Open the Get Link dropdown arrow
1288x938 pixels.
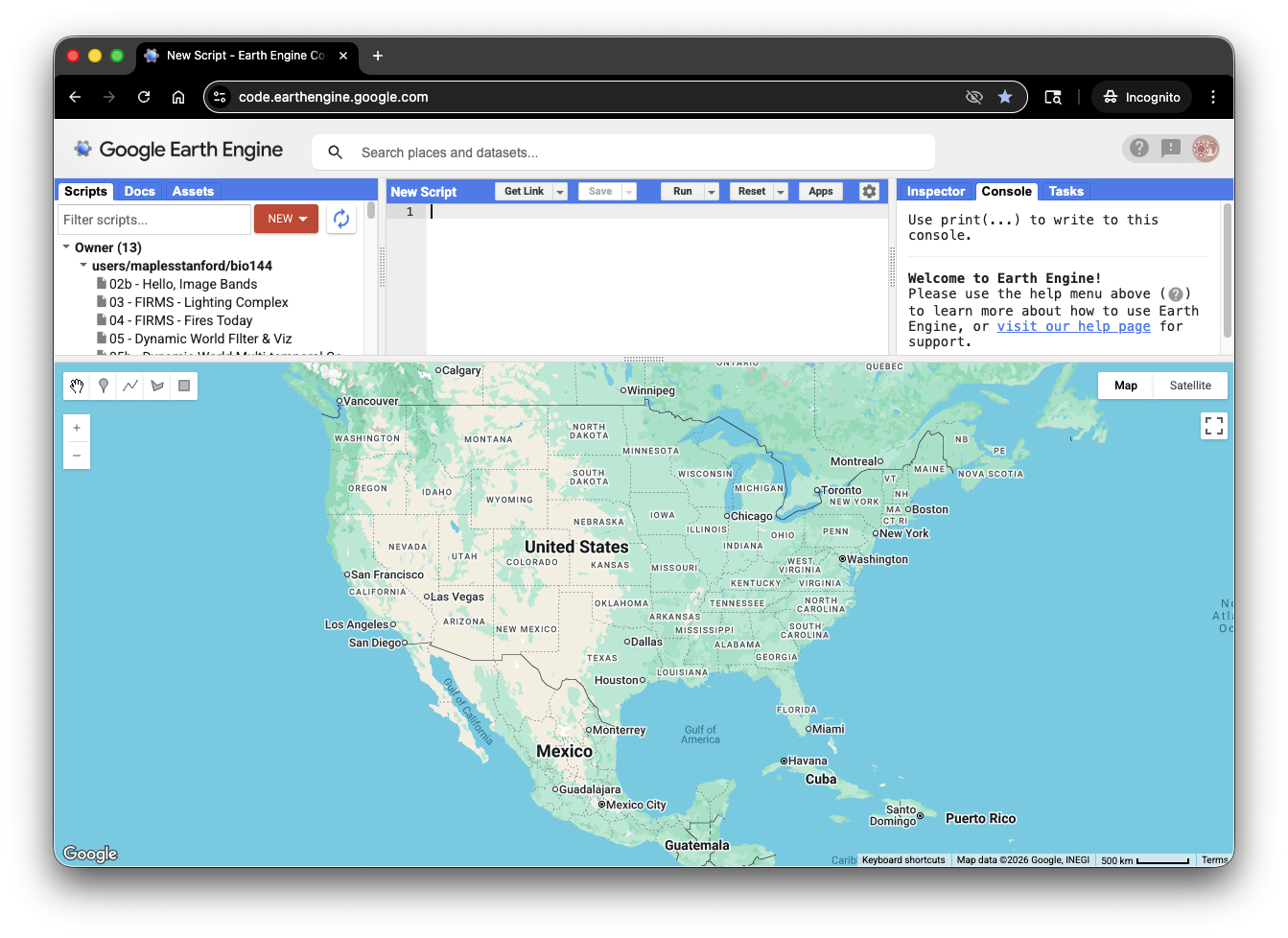click(x=559, y=191)
